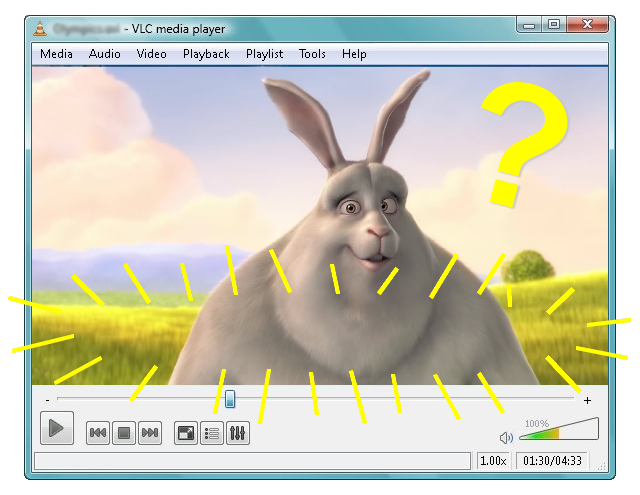
Task: Open the Playlist menu
Action: 264,54
